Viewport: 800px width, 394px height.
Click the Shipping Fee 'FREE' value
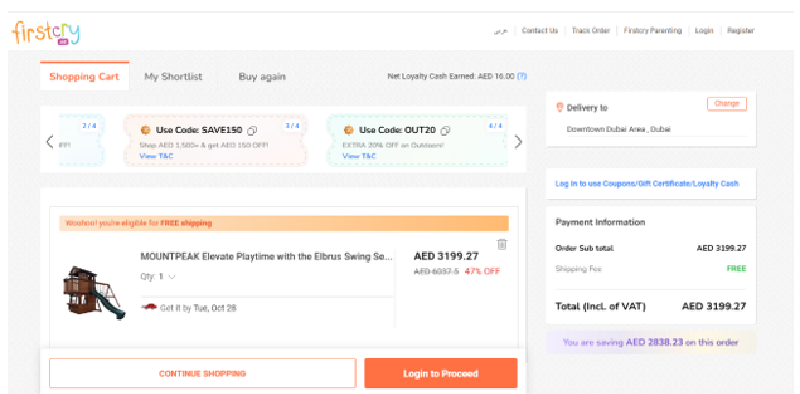point(736,268)
